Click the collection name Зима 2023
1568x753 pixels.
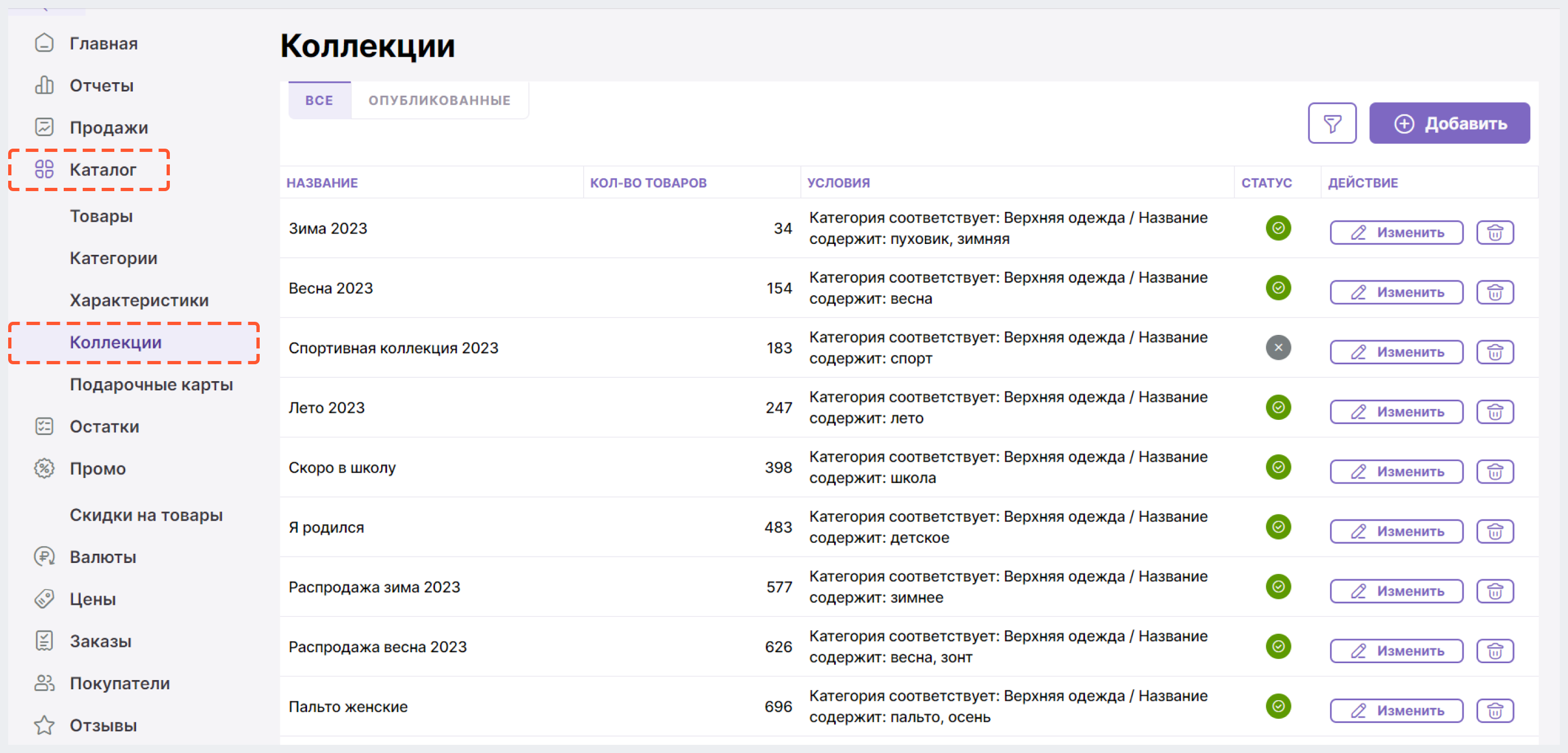(327, 228)
